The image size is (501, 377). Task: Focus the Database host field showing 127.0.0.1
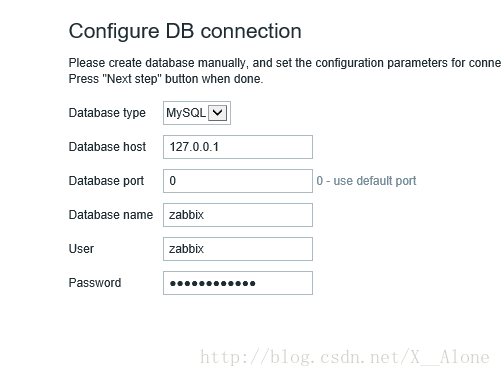coord(238,147)
